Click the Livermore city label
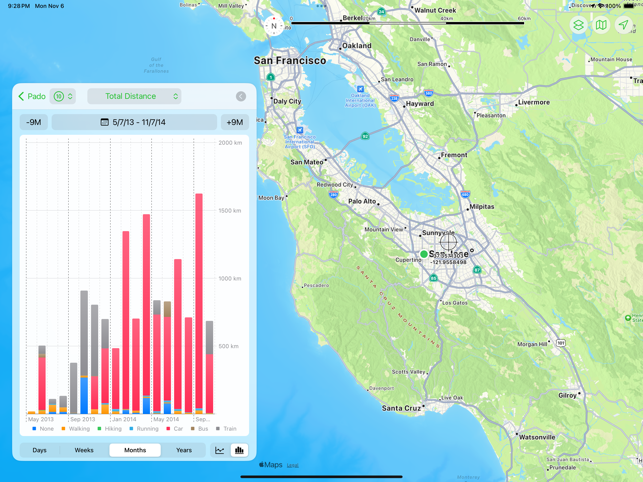 534,102
